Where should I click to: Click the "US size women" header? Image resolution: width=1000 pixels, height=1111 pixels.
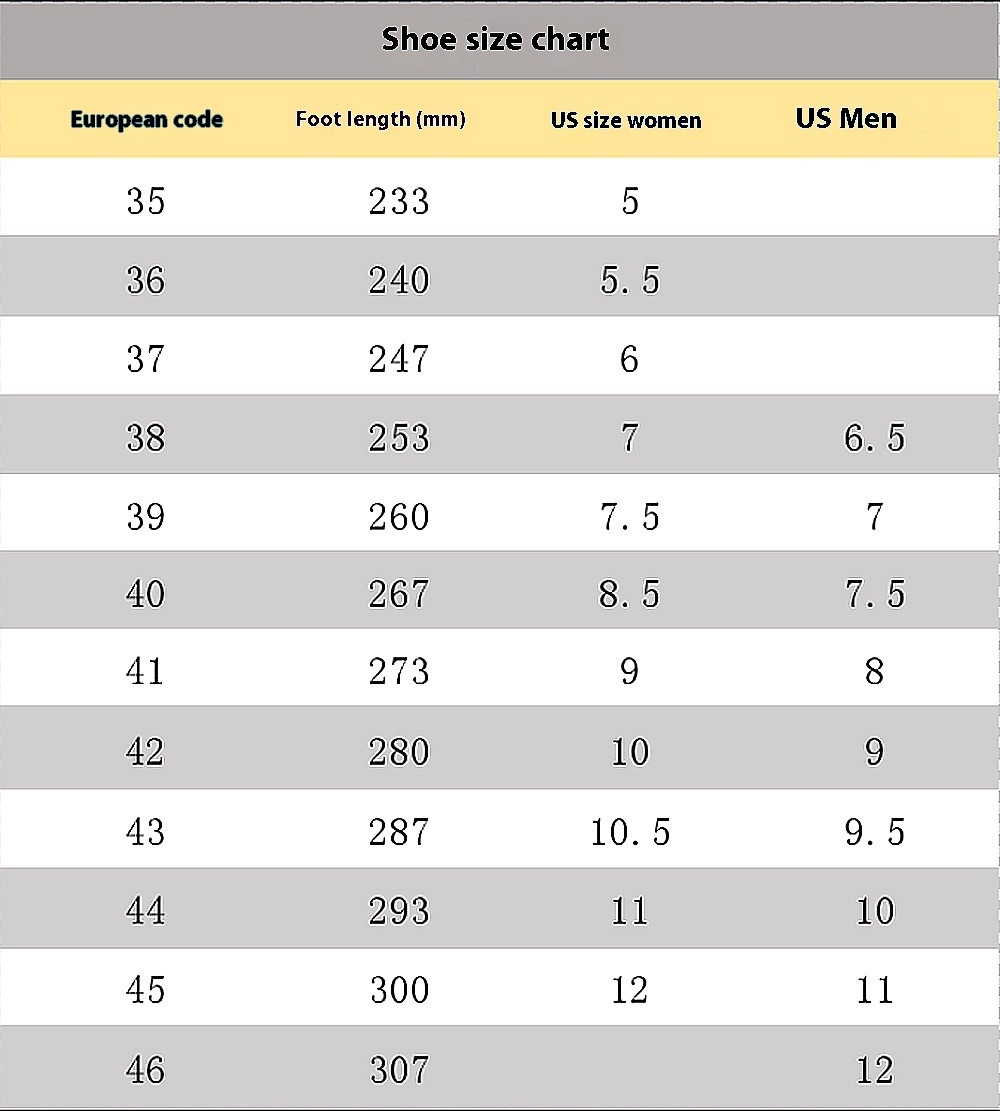[626, 121]
